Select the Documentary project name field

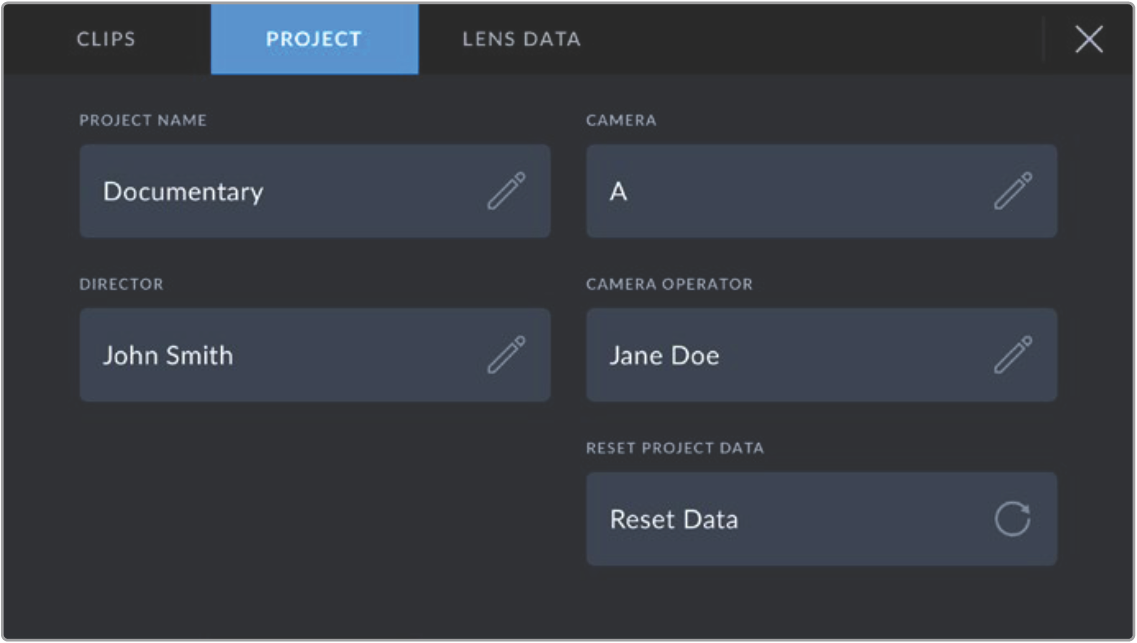280,191
